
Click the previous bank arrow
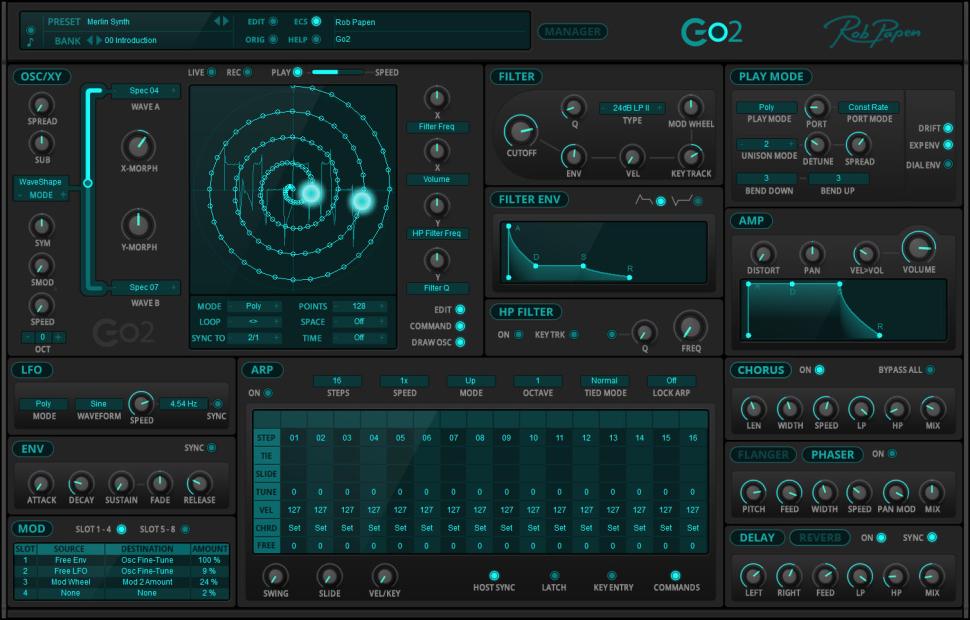pos(89,40)
